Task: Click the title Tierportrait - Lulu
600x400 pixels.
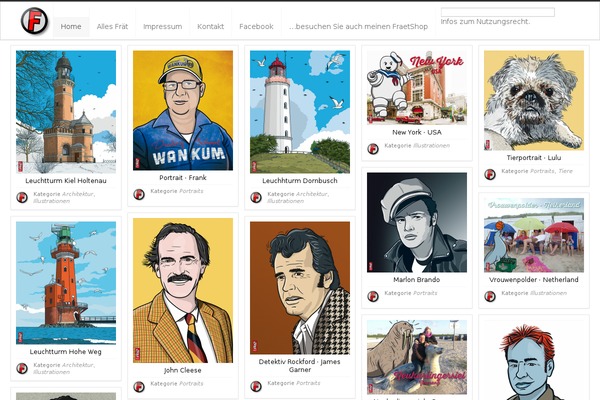Action: click(x=534, y=158)
